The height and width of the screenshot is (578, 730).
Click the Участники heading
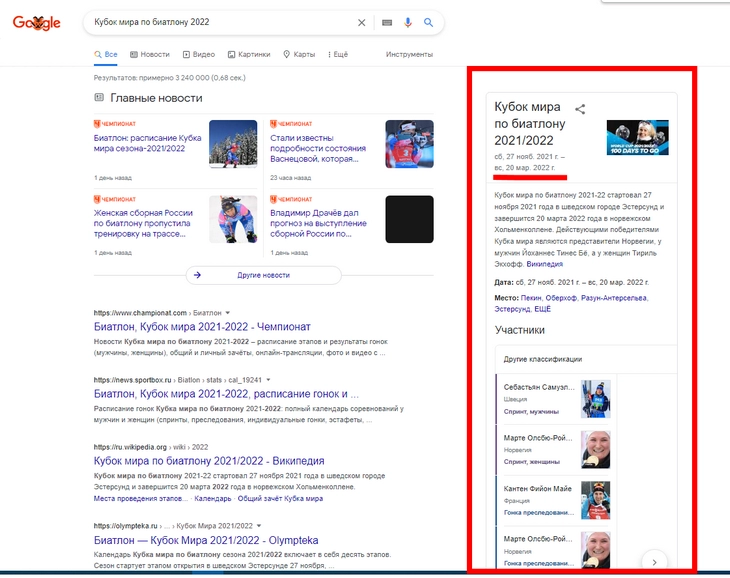click(x=520, y=330)
